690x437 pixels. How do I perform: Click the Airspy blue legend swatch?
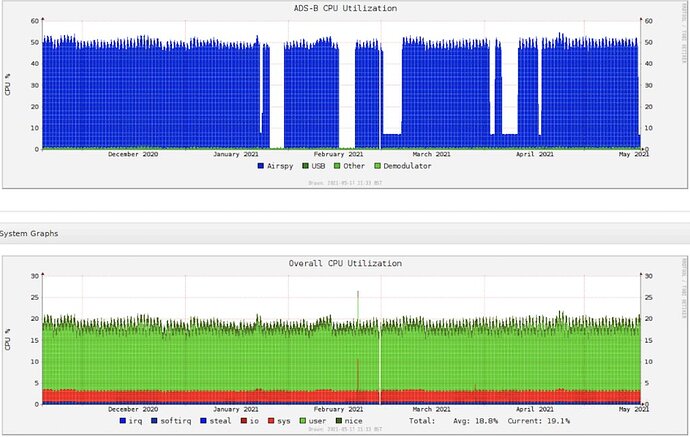(x=261, y=166)
